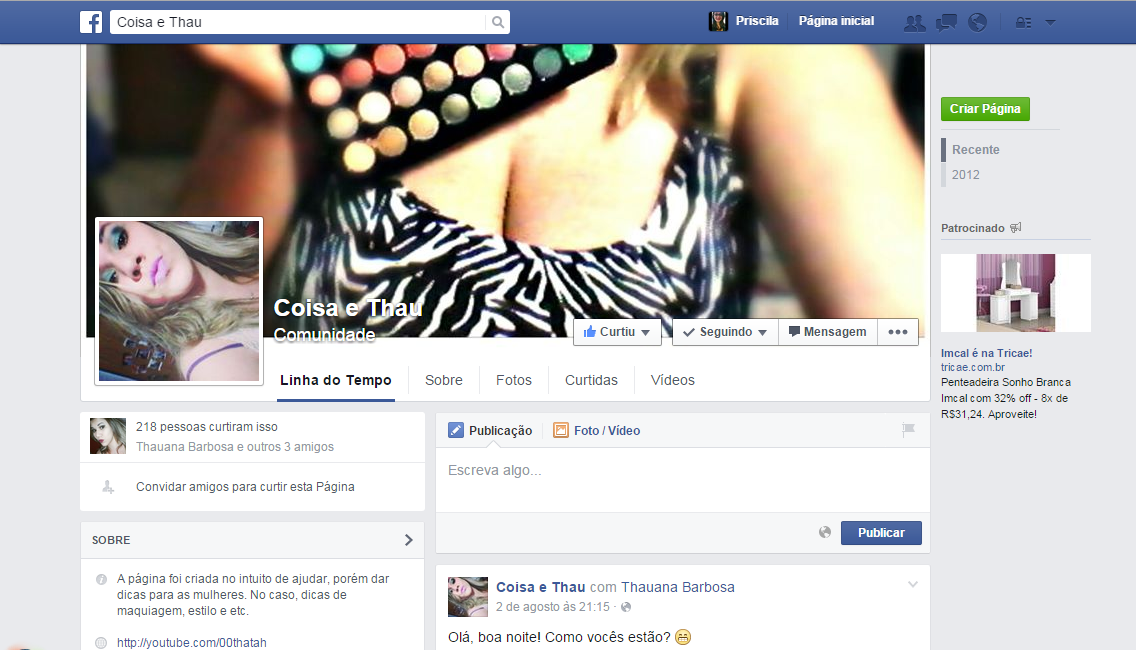Open the tricae.com.br ad URL
The width and height of the screenshot is (1136, 650).
point(972,367)
